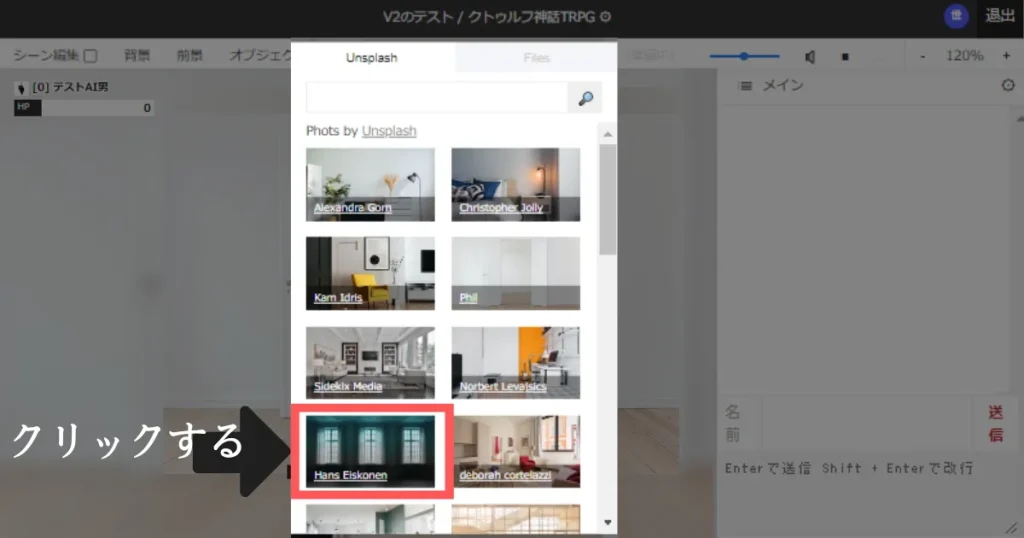This screenshot has height=538, width=1024.
Task: Select the メイン chat tab
Action: [783, 86]
